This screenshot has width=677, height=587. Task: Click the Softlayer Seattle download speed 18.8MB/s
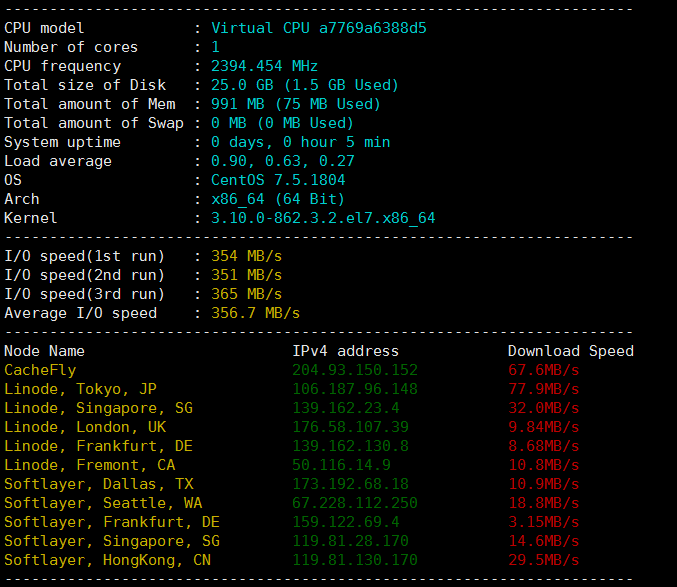543,503
